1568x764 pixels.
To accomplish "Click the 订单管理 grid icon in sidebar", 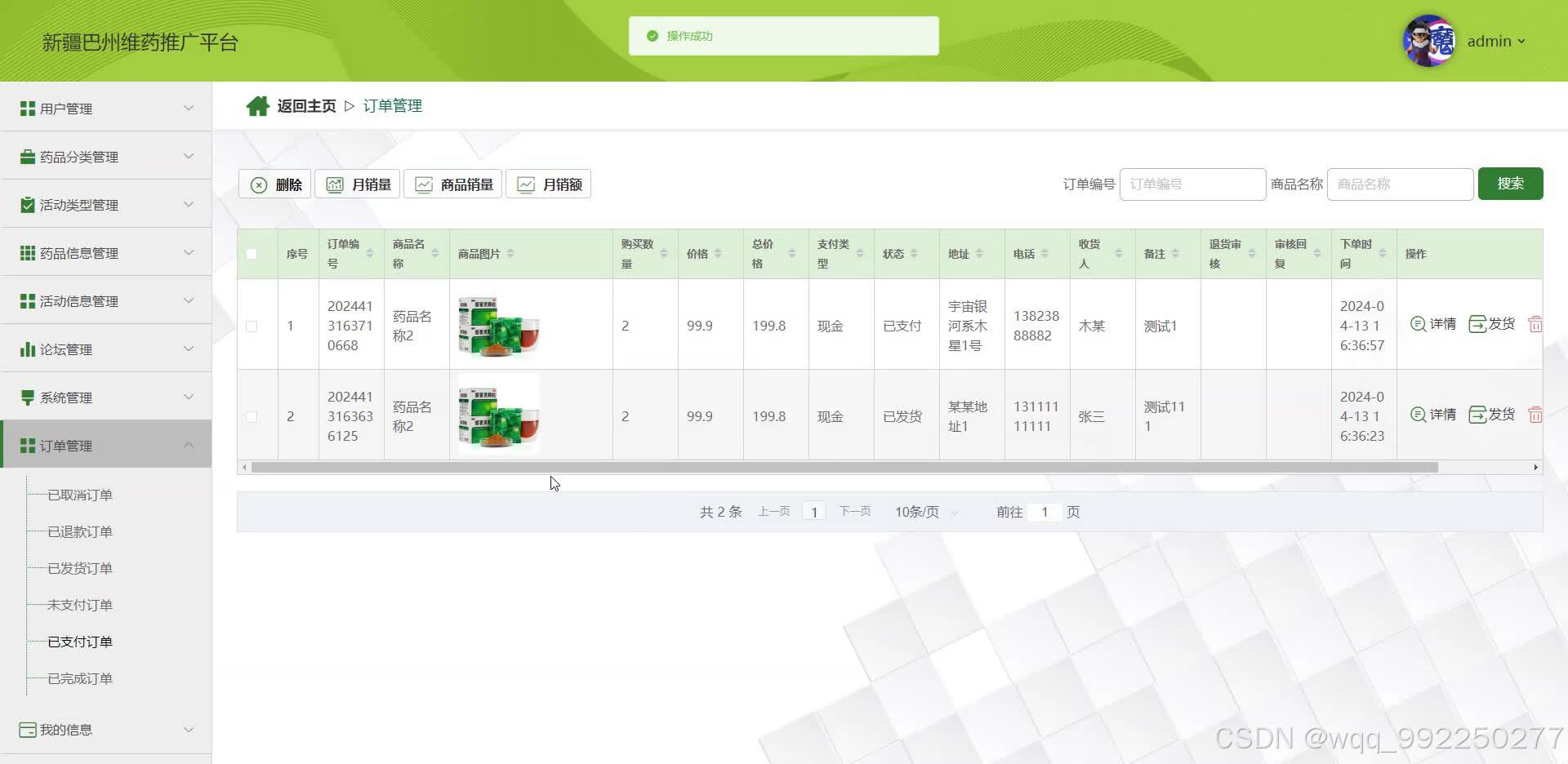I will [28, 446].
